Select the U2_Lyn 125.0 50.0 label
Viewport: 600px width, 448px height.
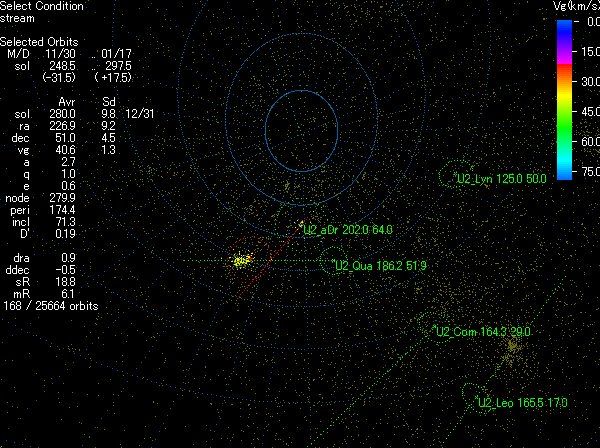[501, 179]
